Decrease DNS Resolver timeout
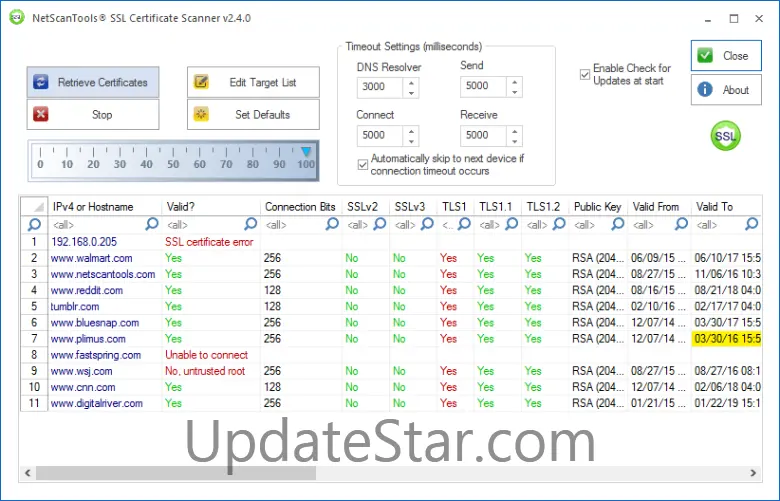Viewport: 780px width, 501px height. 411,93
